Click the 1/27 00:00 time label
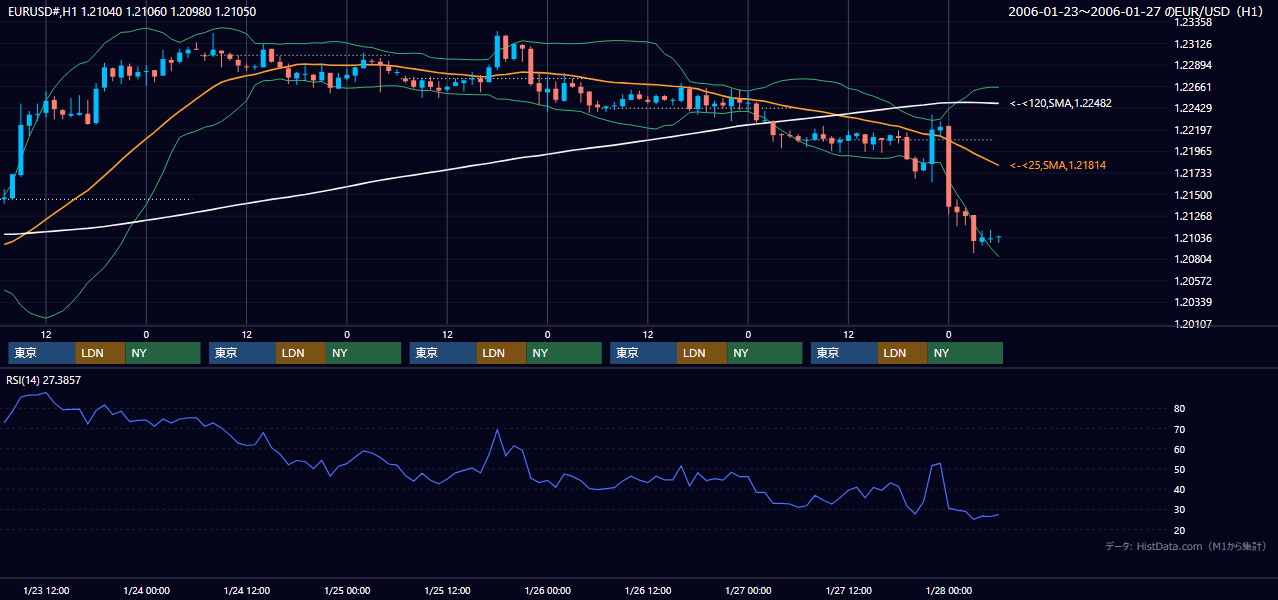Image resolution: width=1278 pixels, height=600 pixels. click(748, 591)
